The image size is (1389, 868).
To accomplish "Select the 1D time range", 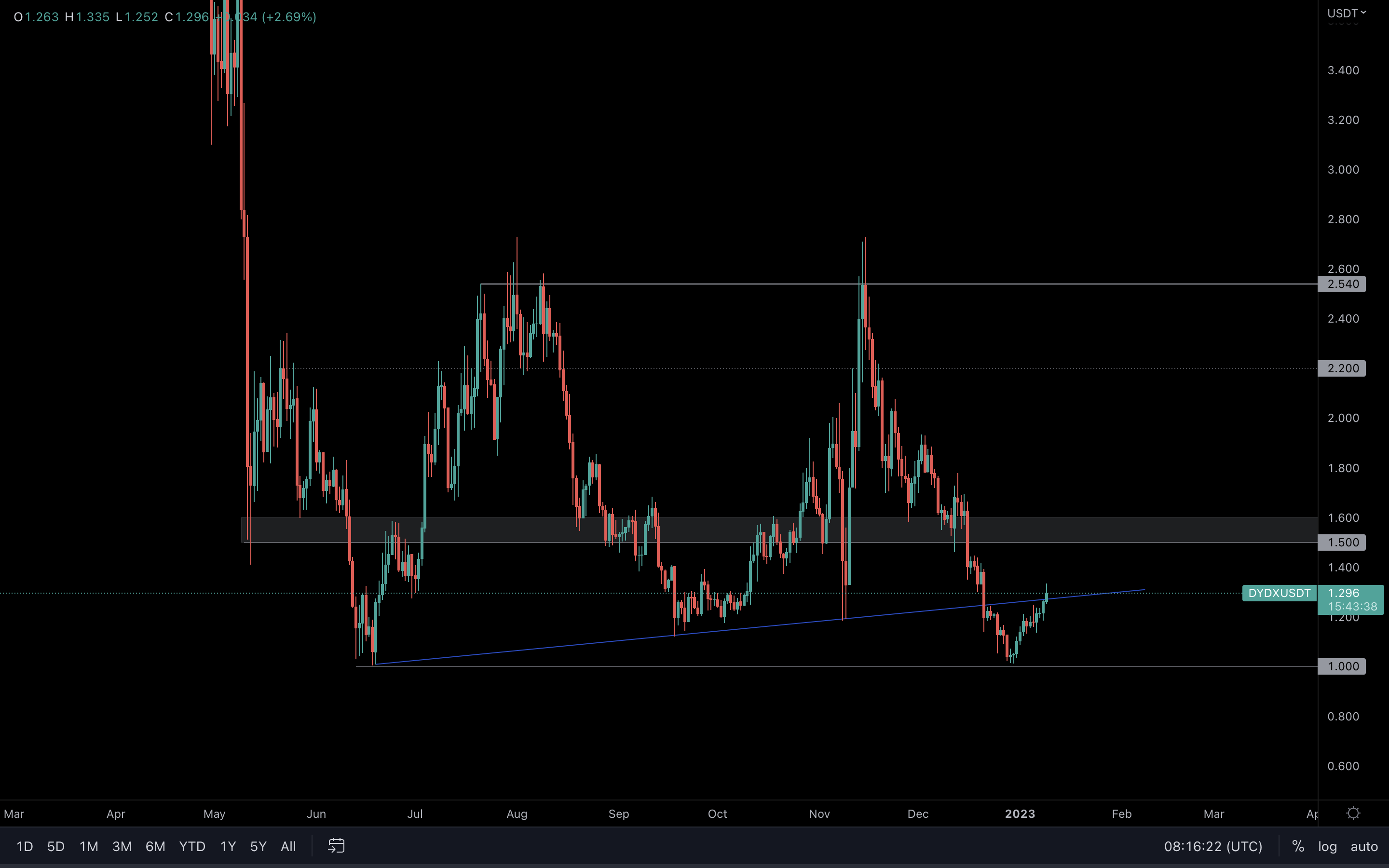I will tap(25, 846).
